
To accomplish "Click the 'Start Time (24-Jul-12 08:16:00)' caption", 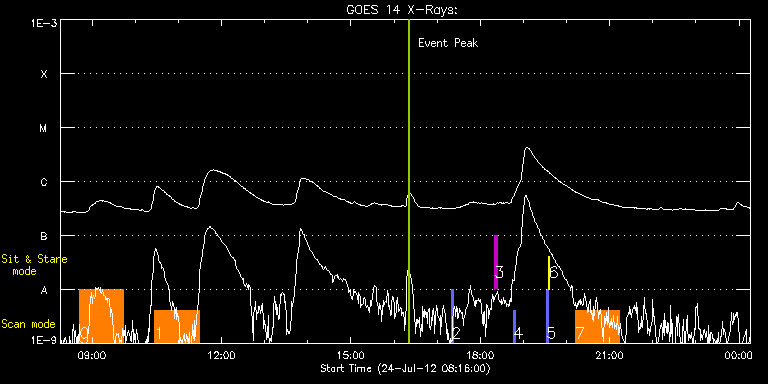I will [x=405, y=368].
